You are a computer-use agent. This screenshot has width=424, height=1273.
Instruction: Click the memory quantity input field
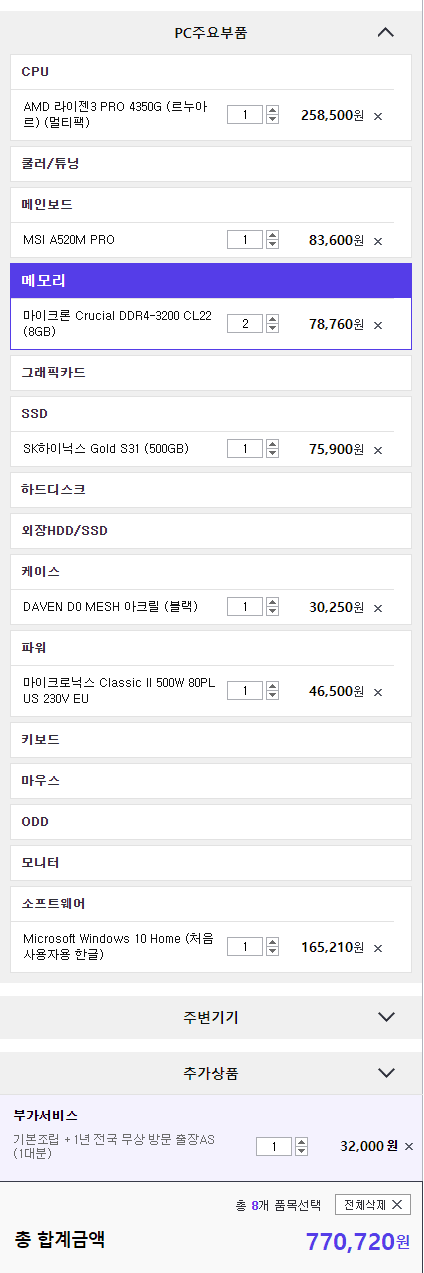(x=245, y=323)
